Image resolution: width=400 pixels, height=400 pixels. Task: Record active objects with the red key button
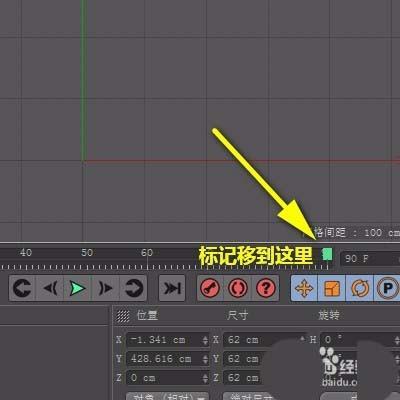(x=210, y=288)
